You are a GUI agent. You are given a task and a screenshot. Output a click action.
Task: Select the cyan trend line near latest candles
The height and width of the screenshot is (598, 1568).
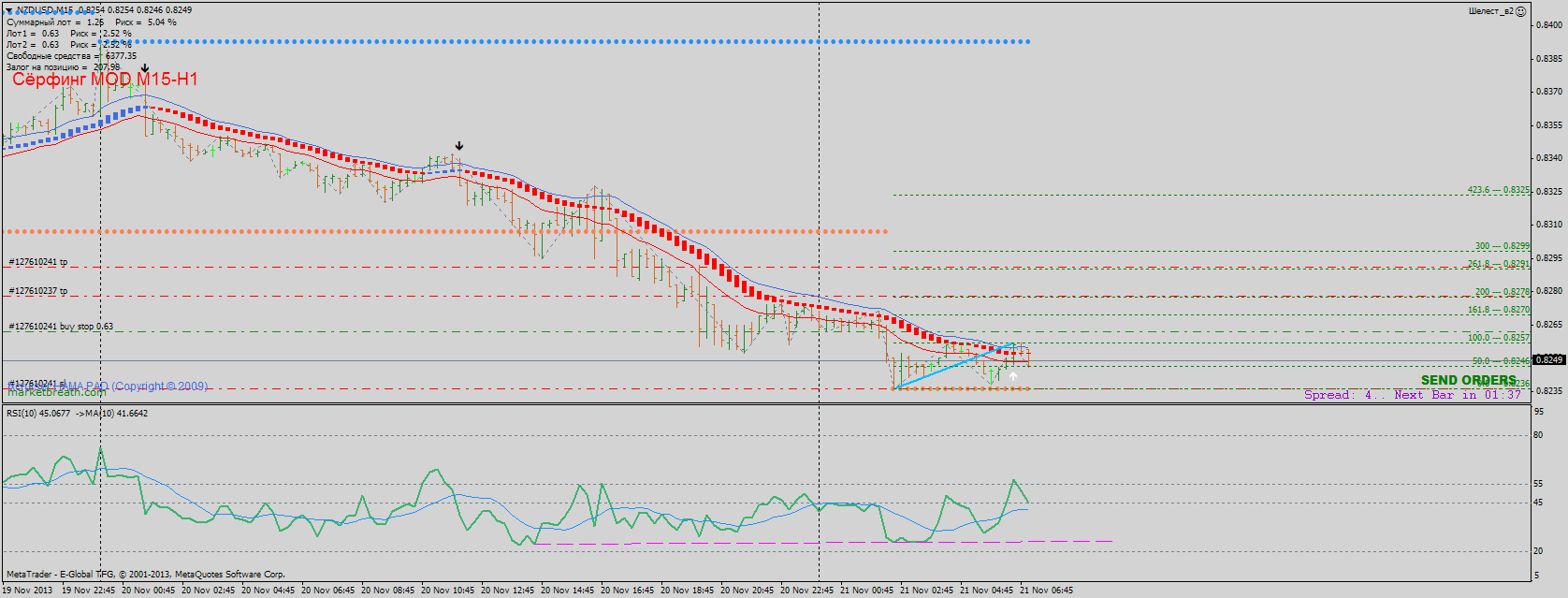tap(954, 367)
